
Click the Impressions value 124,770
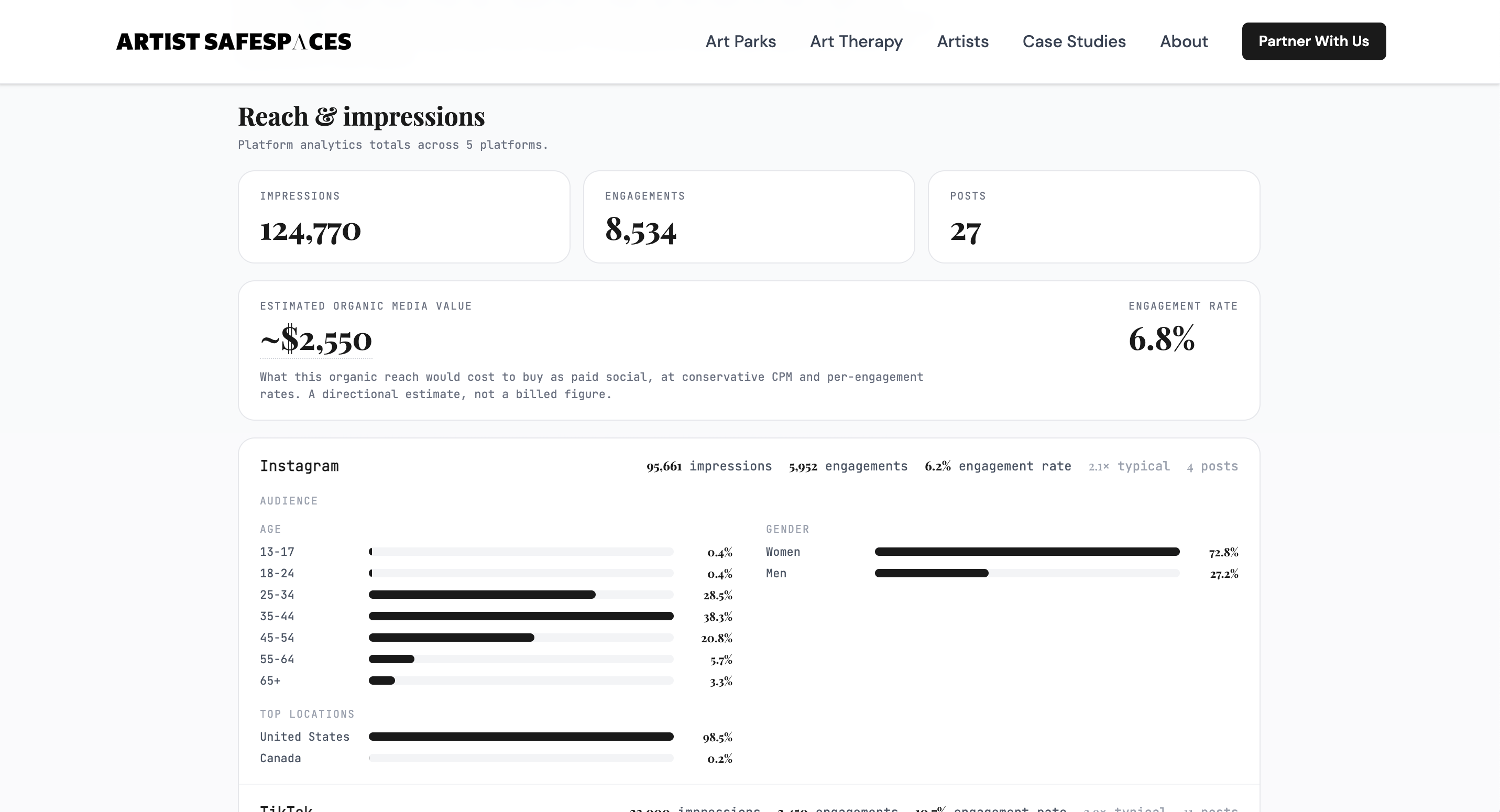(x=310, y=231)
